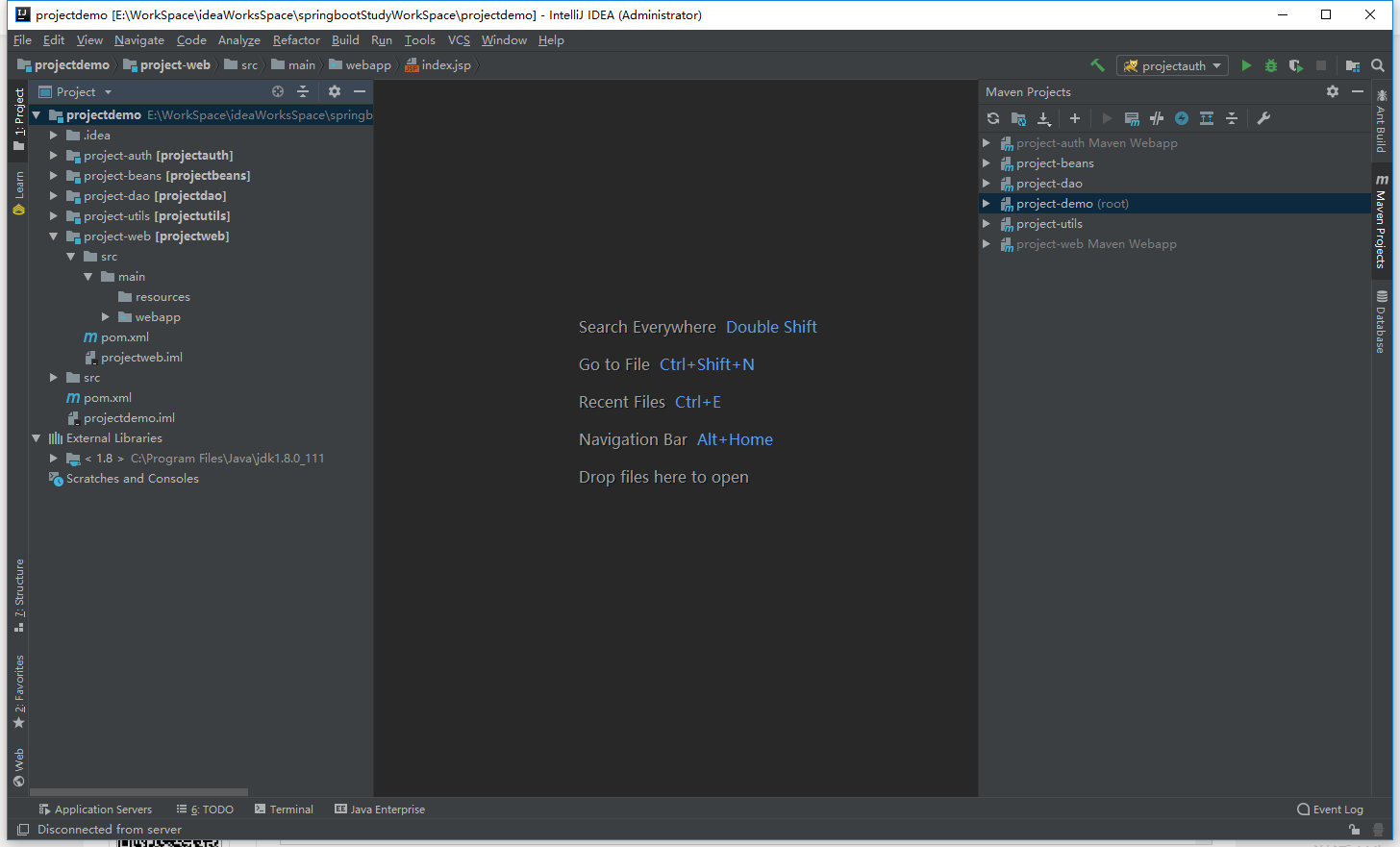The image size is (1400, 847).
Task: Open the Navigate menu
Action: coord(139,40)
